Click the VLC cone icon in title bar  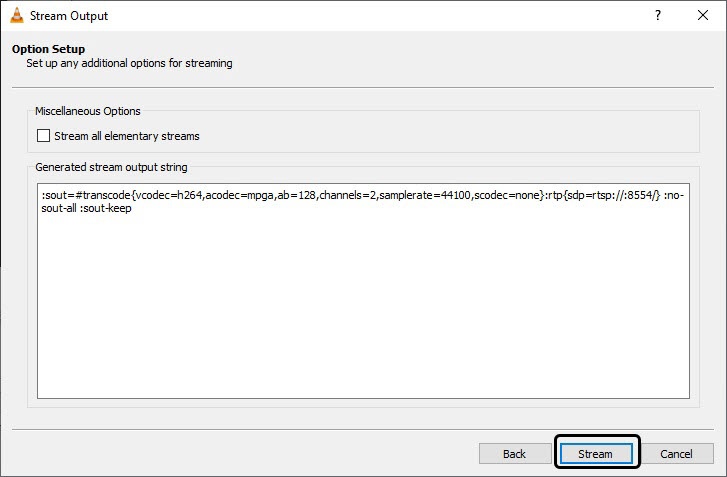pos(16,16)
